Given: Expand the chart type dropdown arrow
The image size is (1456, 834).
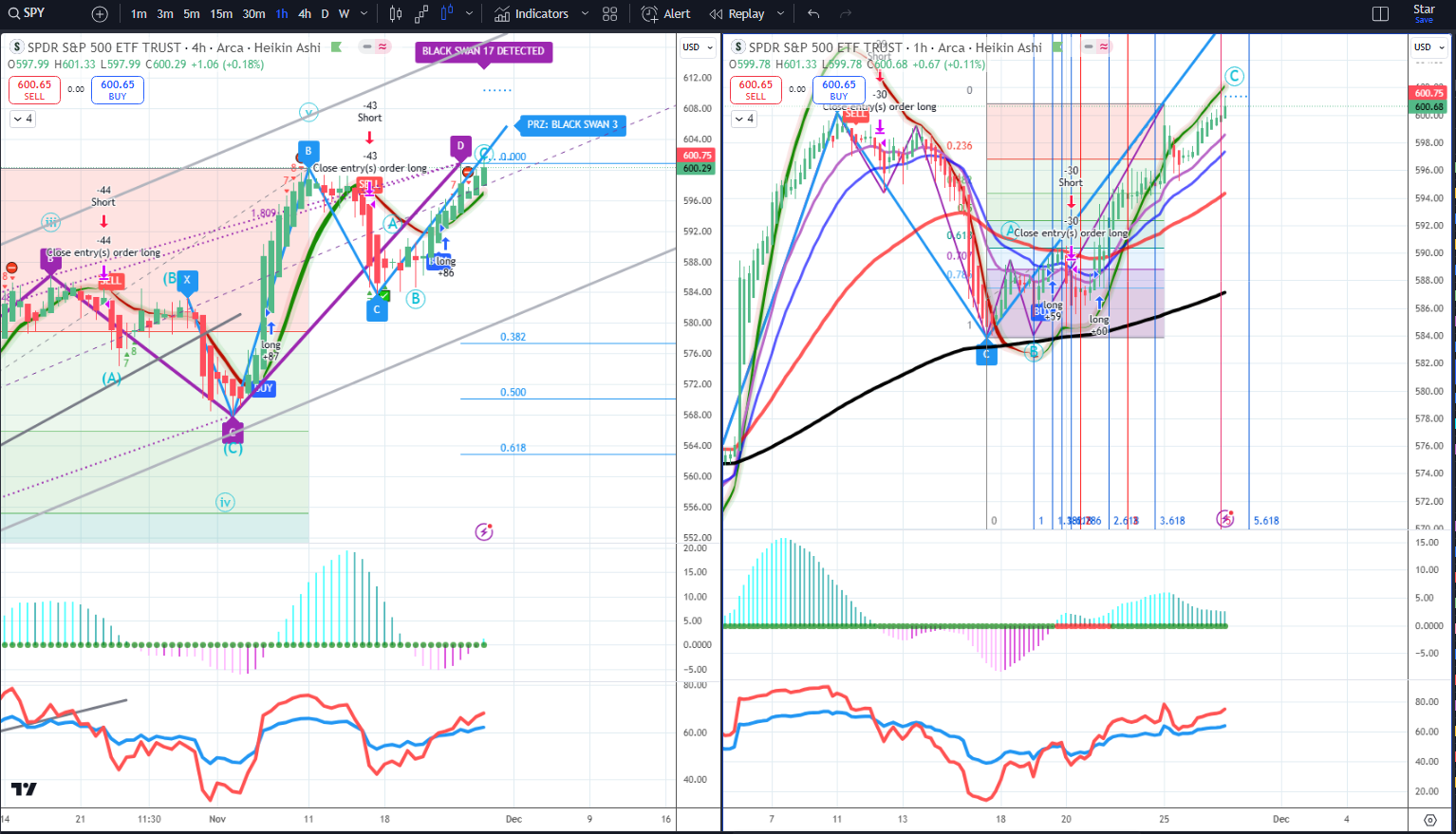Looking at the screenshot, I should click(470, 14).
